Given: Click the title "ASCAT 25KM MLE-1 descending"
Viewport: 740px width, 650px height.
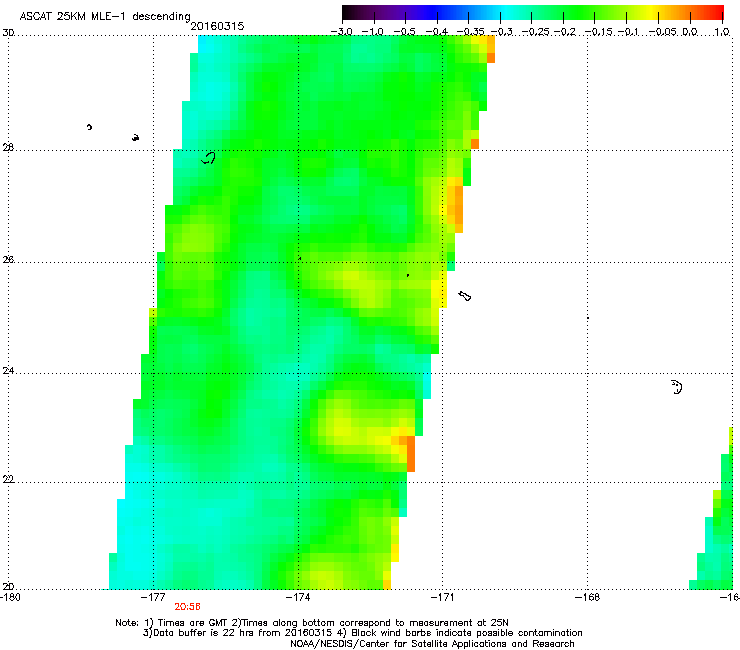Looking at the screenshot, I should point(105,16).
